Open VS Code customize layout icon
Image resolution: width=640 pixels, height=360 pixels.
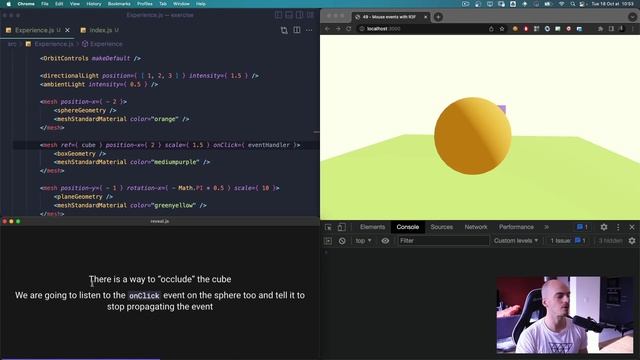tap(311, 15)
